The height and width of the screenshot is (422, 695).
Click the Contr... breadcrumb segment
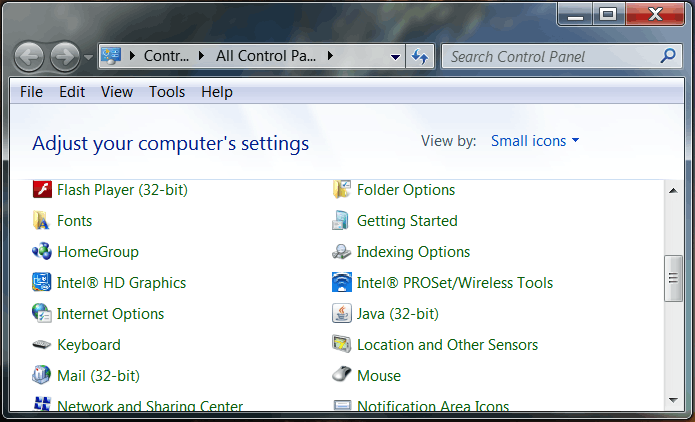pyautogui.click(x=166, y=56)
